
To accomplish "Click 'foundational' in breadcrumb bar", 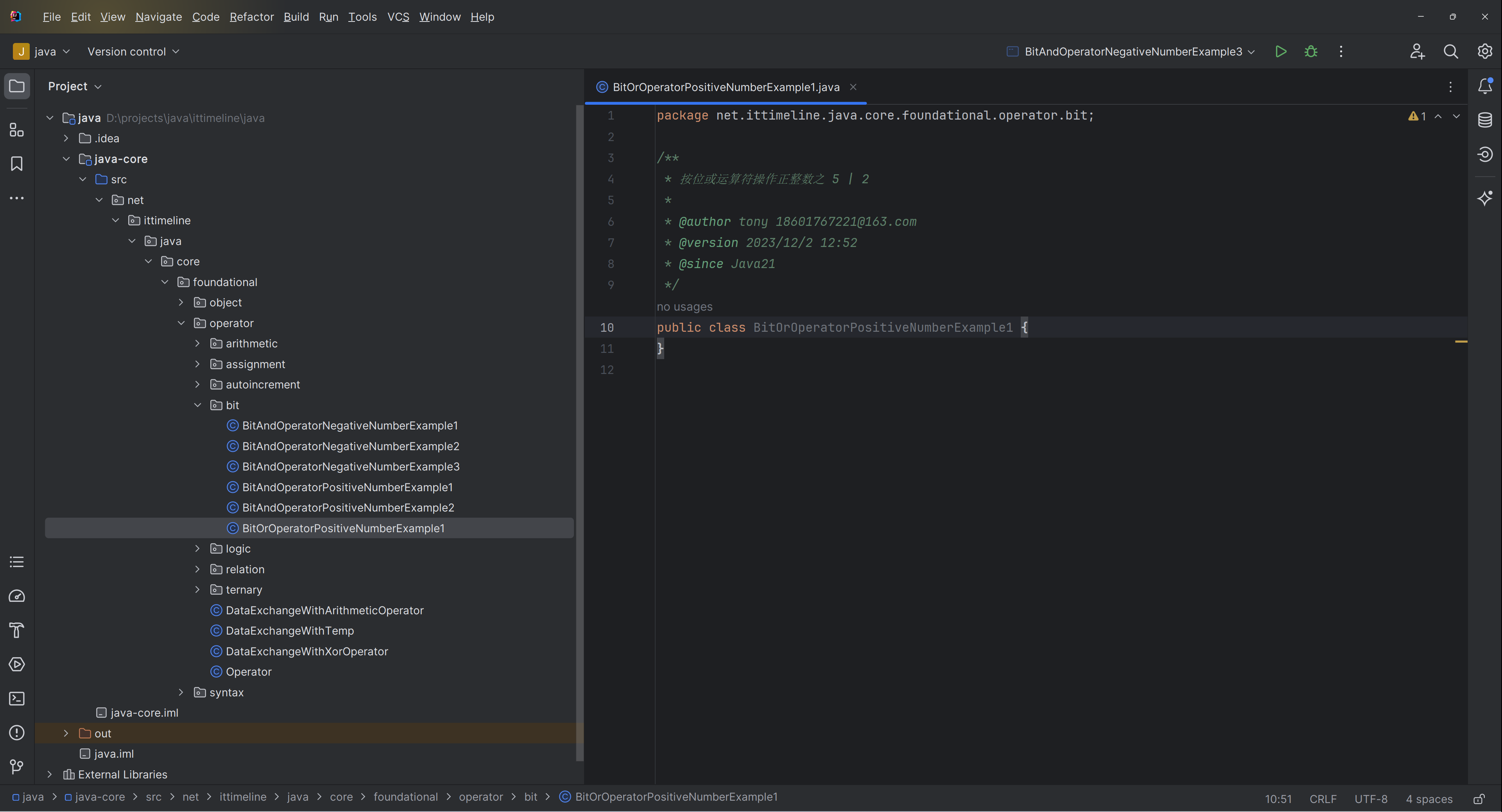I will 406,797.
